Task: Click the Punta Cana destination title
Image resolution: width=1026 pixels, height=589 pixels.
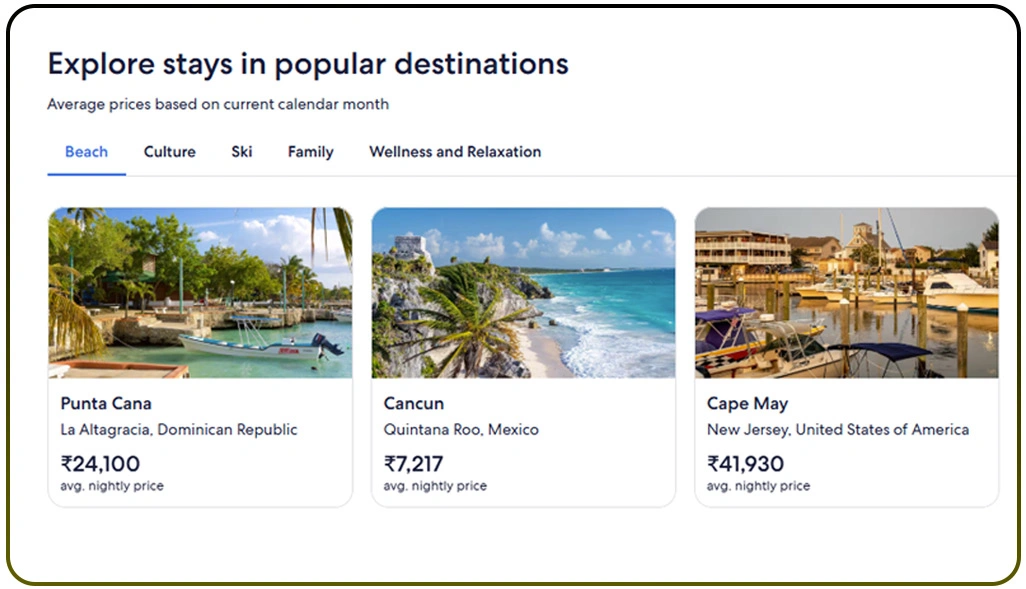Action: click(106, 404)
